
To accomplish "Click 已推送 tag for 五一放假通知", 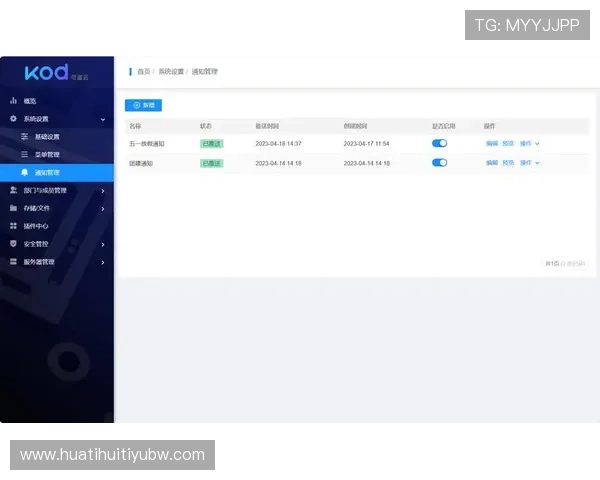I will click(212, 144).
